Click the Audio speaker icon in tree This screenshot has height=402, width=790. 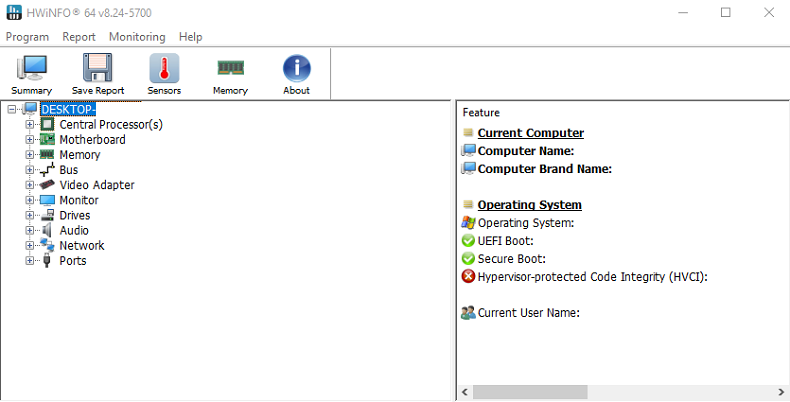[47, 230]
